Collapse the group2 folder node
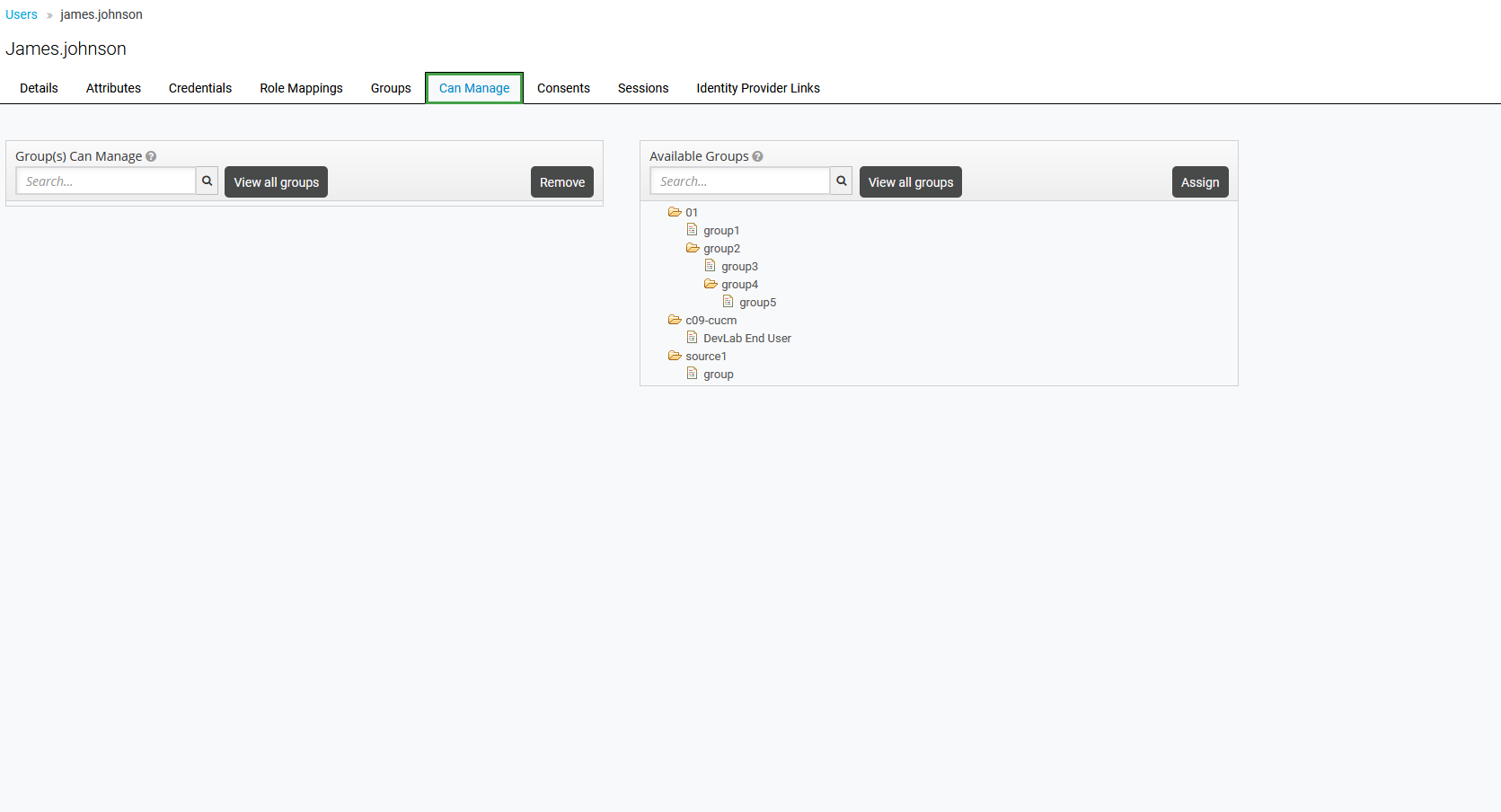The image size is (1501, 812). pyautogui.click(x=693, y=248)
